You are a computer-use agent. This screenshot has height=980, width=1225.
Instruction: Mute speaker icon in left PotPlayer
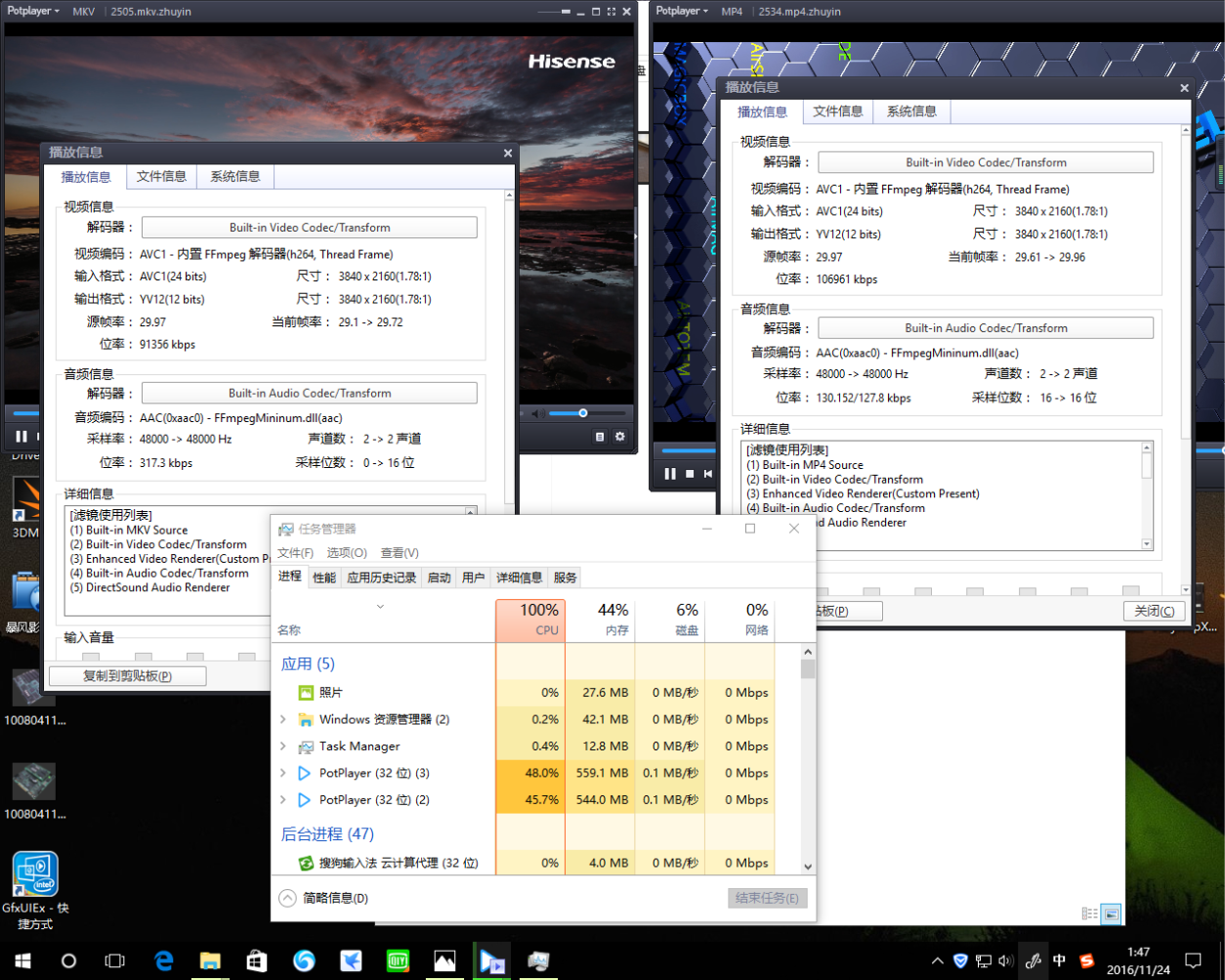(x=535, y=414)
